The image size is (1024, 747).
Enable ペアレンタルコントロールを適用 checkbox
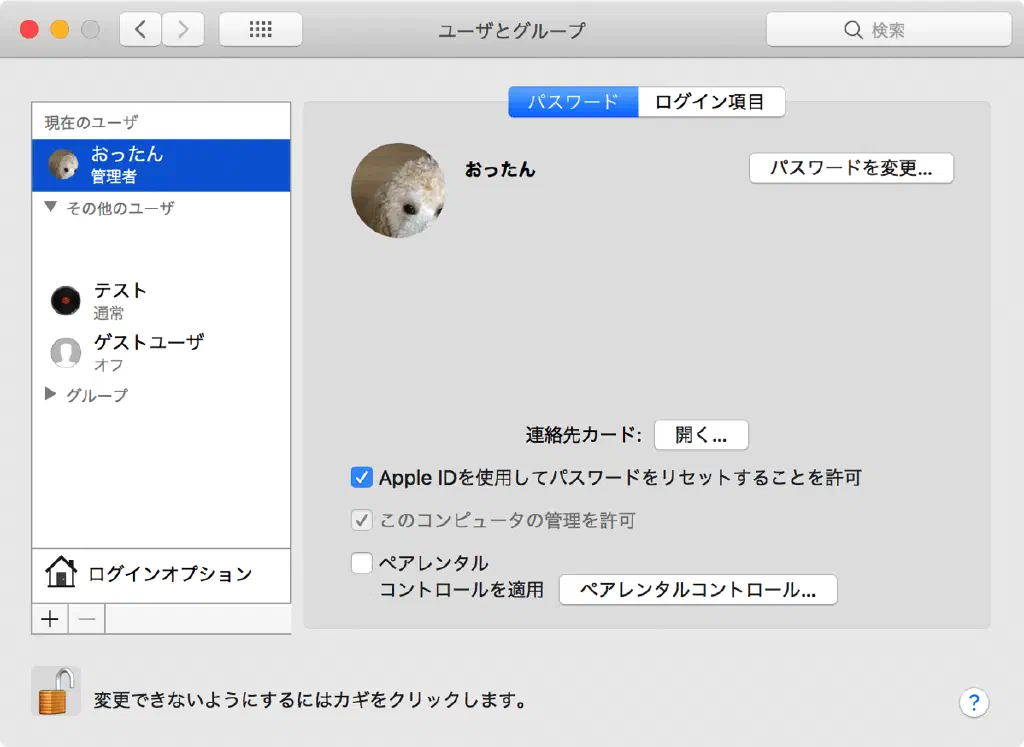[361, 563]
